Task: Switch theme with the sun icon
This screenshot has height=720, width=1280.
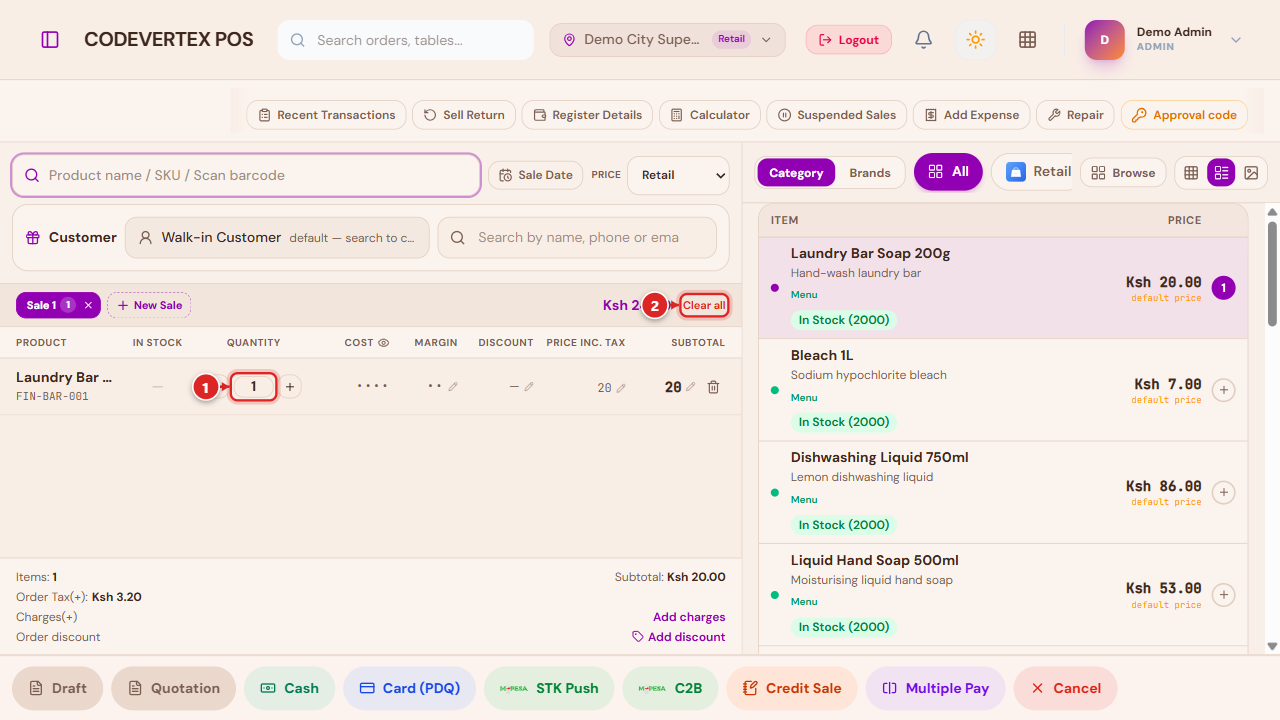Action: point(976,40)
